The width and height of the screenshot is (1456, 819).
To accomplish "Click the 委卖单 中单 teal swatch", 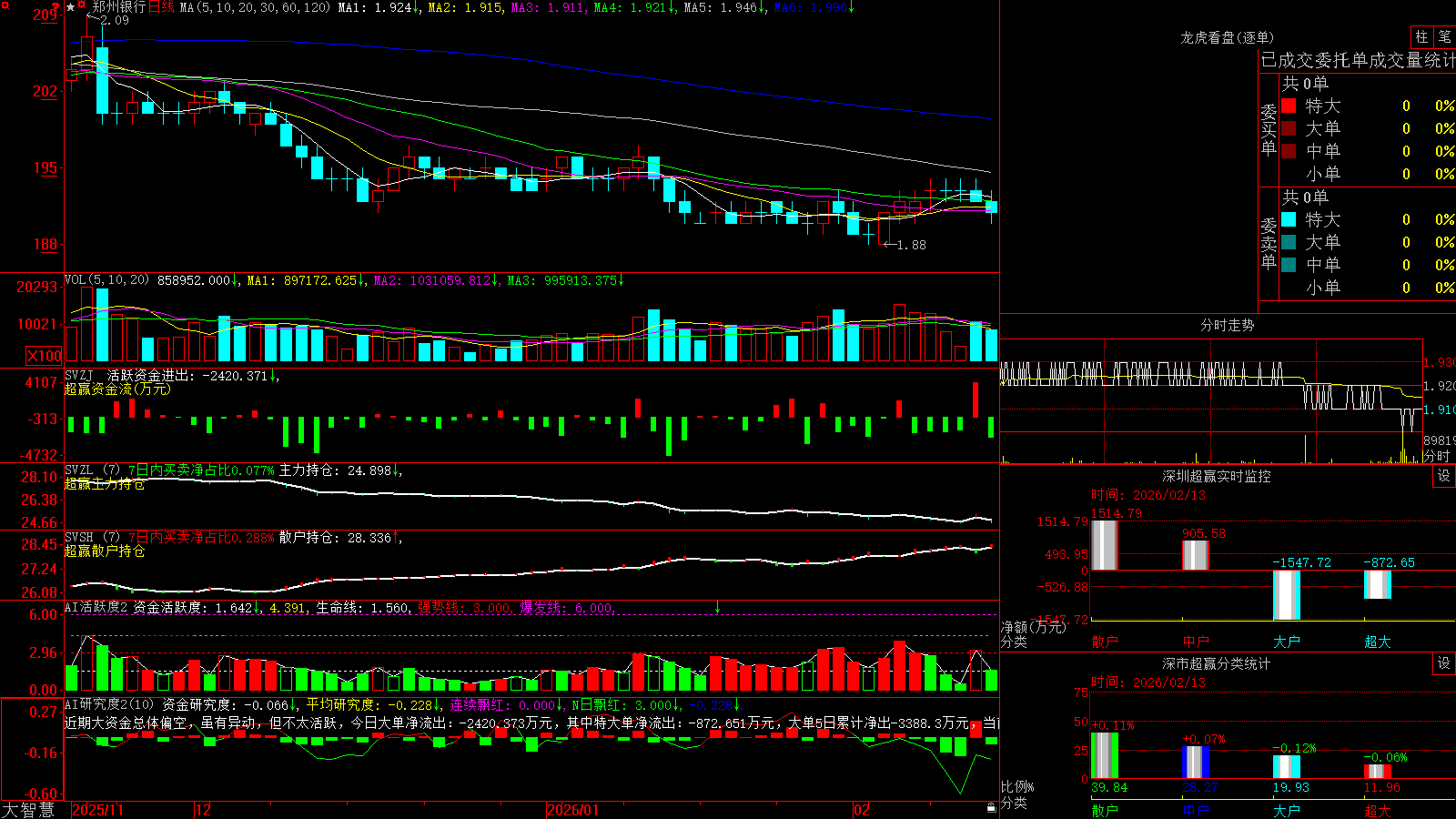I will click(1289, 265).
